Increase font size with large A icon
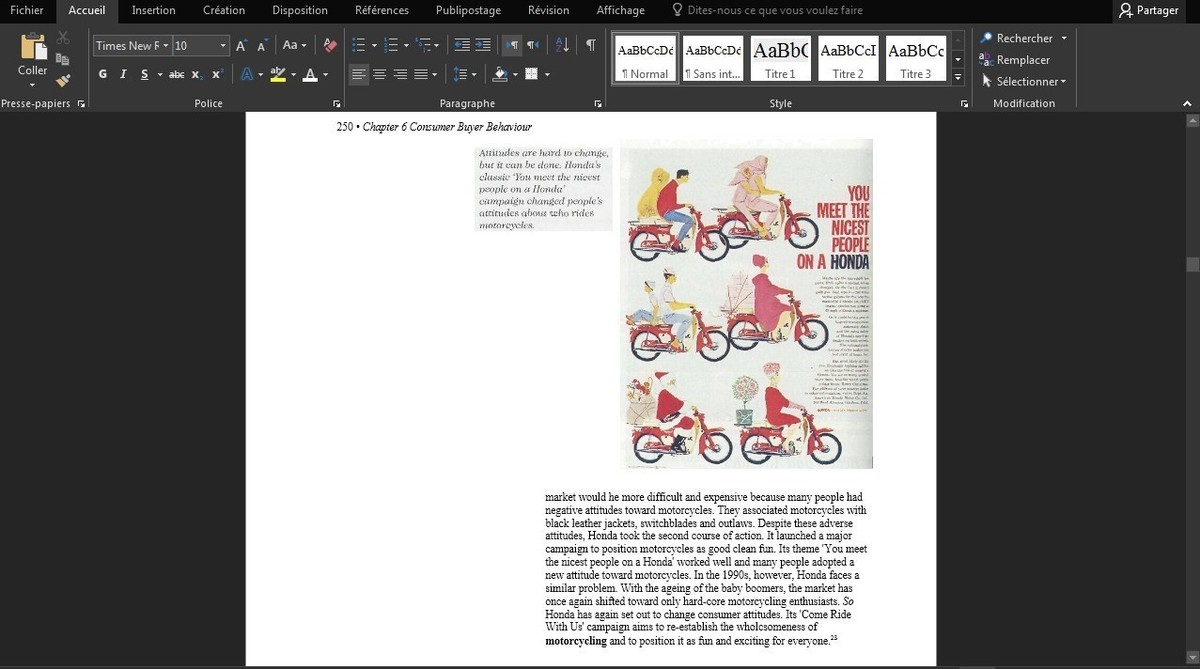 click(x=241, y=46)
